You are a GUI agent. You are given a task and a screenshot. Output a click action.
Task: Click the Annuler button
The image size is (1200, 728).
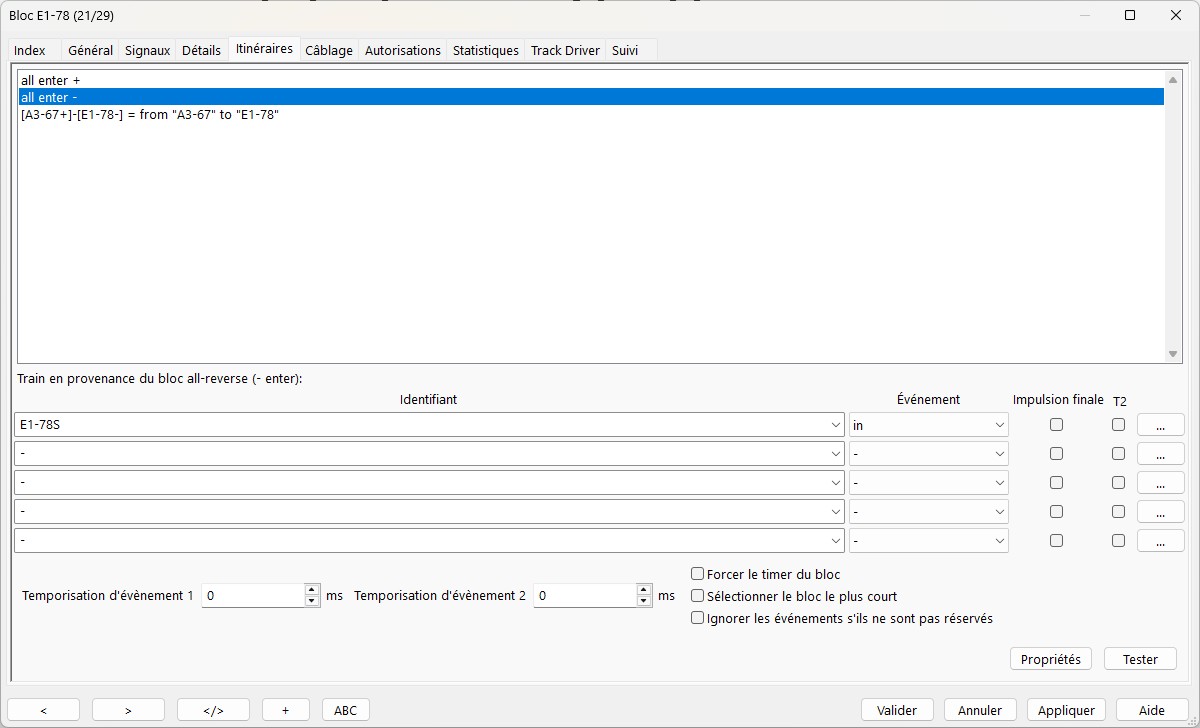point(980,710)
